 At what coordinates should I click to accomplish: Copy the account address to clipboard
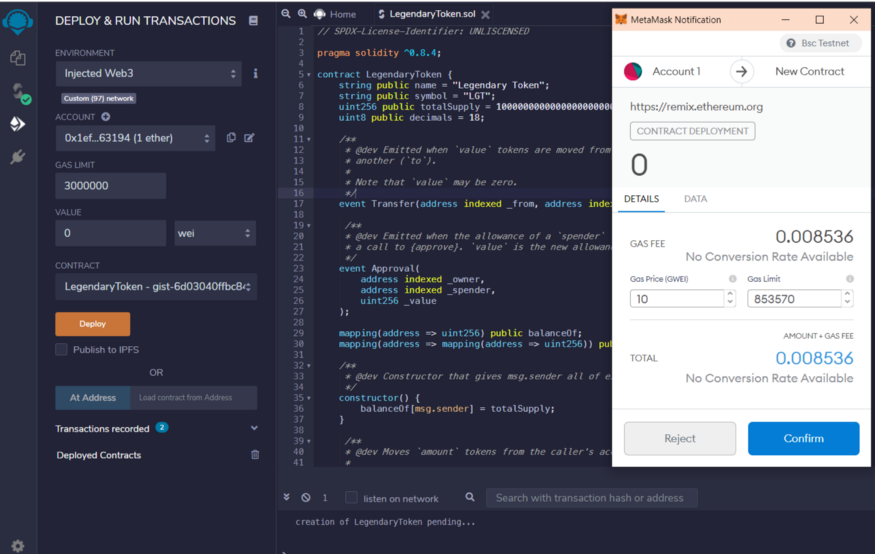click(231, 138)
